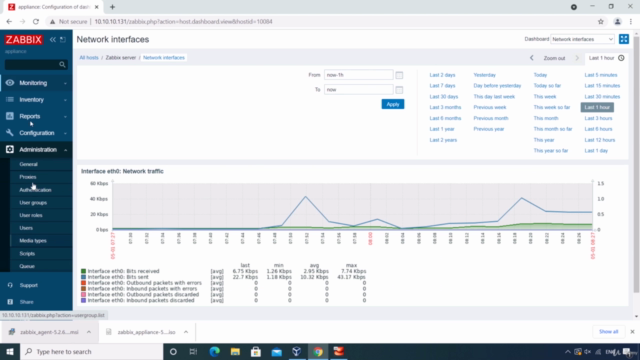Select Last 7 days range
Screen dimensions: 640x360
(x=442, y=86)
